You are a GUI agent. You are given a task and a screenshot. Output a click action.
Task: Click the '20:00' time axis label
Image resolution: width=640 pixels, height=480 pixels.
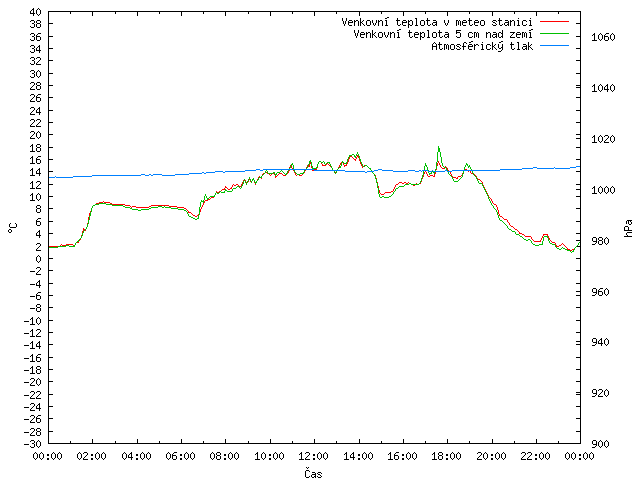[x=491, y=456]
